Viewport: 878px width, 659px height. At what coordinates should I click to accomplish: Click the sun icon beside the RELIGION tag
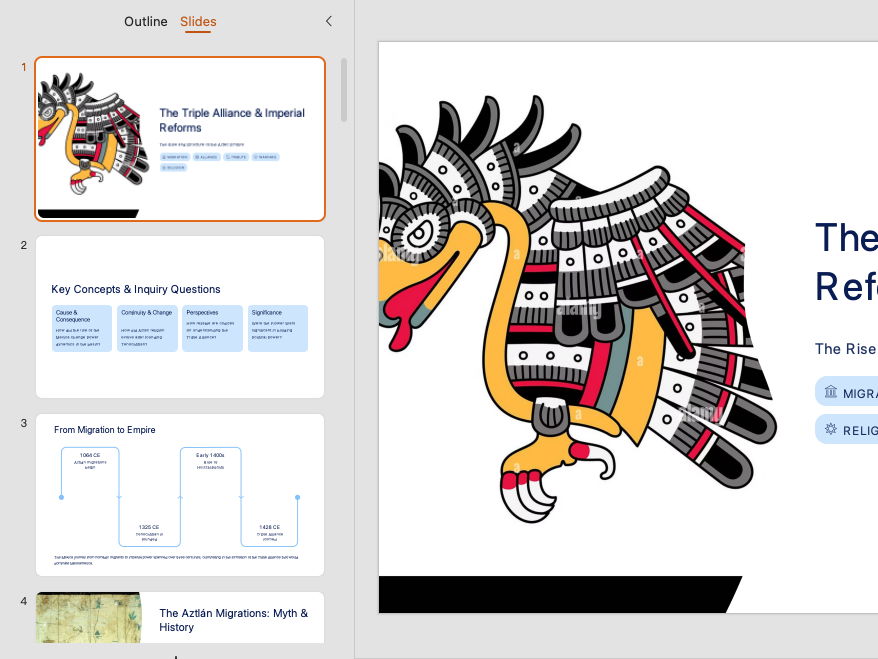click(830, 428)
